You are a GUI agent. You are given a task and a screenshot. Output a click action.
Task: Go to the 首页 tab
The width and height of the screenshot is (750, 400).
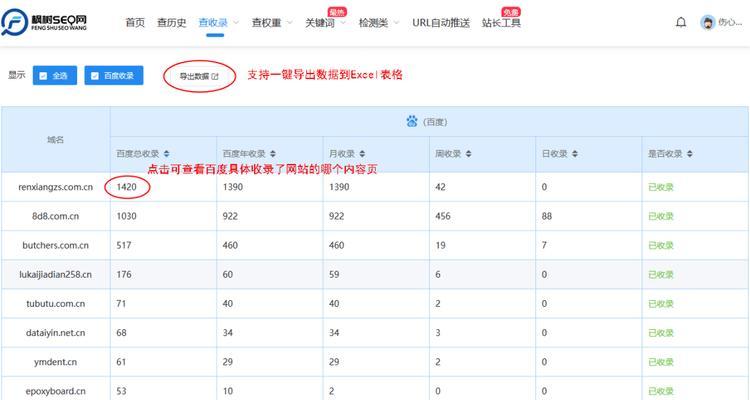tap(135, 22)
